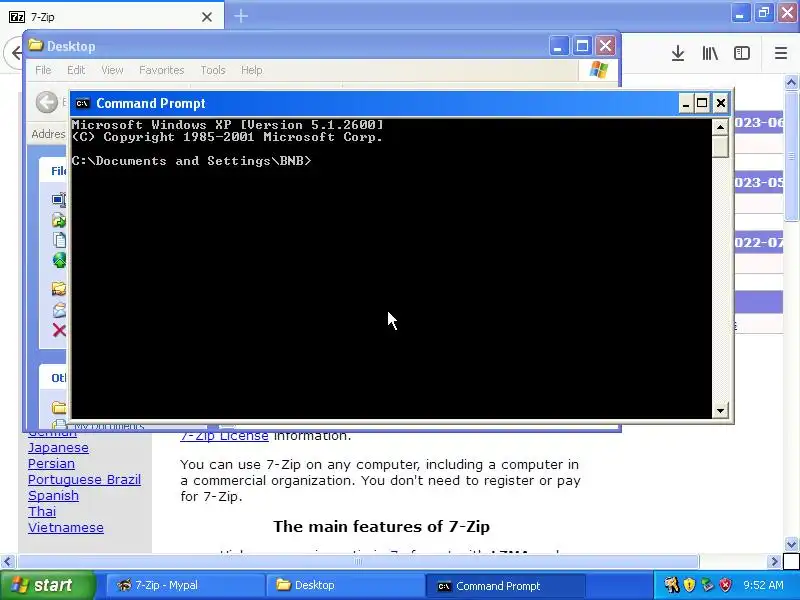This screenshot has height=600, width=800.
Task: Click Desktop window folder title icon
Action: 36,45
